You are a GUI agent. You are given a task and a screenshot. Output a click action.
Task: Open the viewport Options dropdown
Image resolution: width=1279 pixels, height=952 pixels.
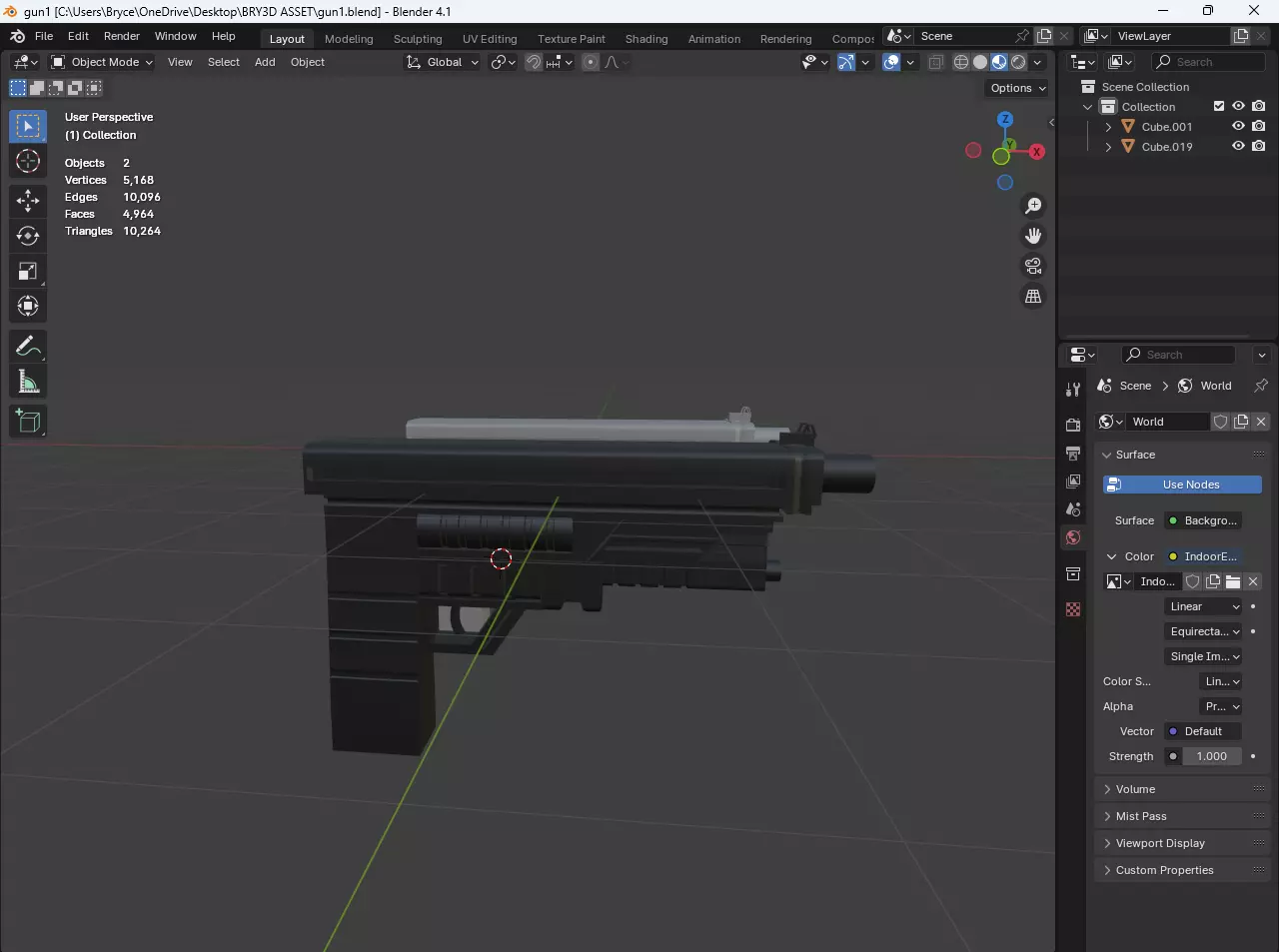click(1018, 88)
